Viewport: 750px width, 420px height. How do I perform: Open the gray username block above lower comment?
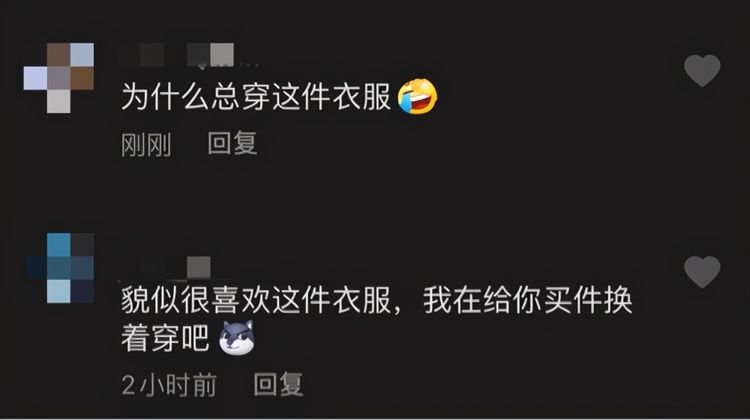click(199, 267)
